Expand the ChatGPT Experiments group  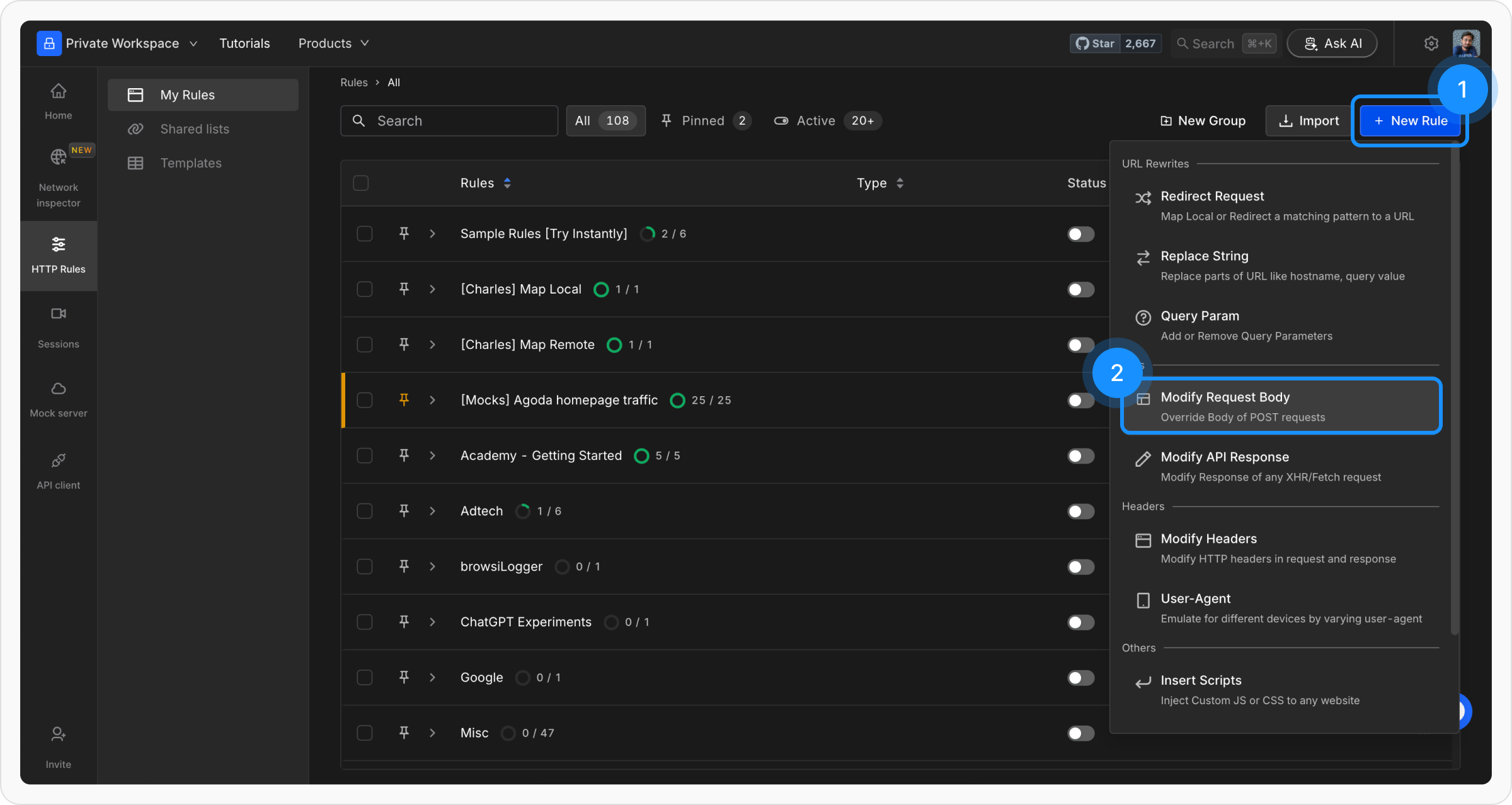click(x=432, y=622)
